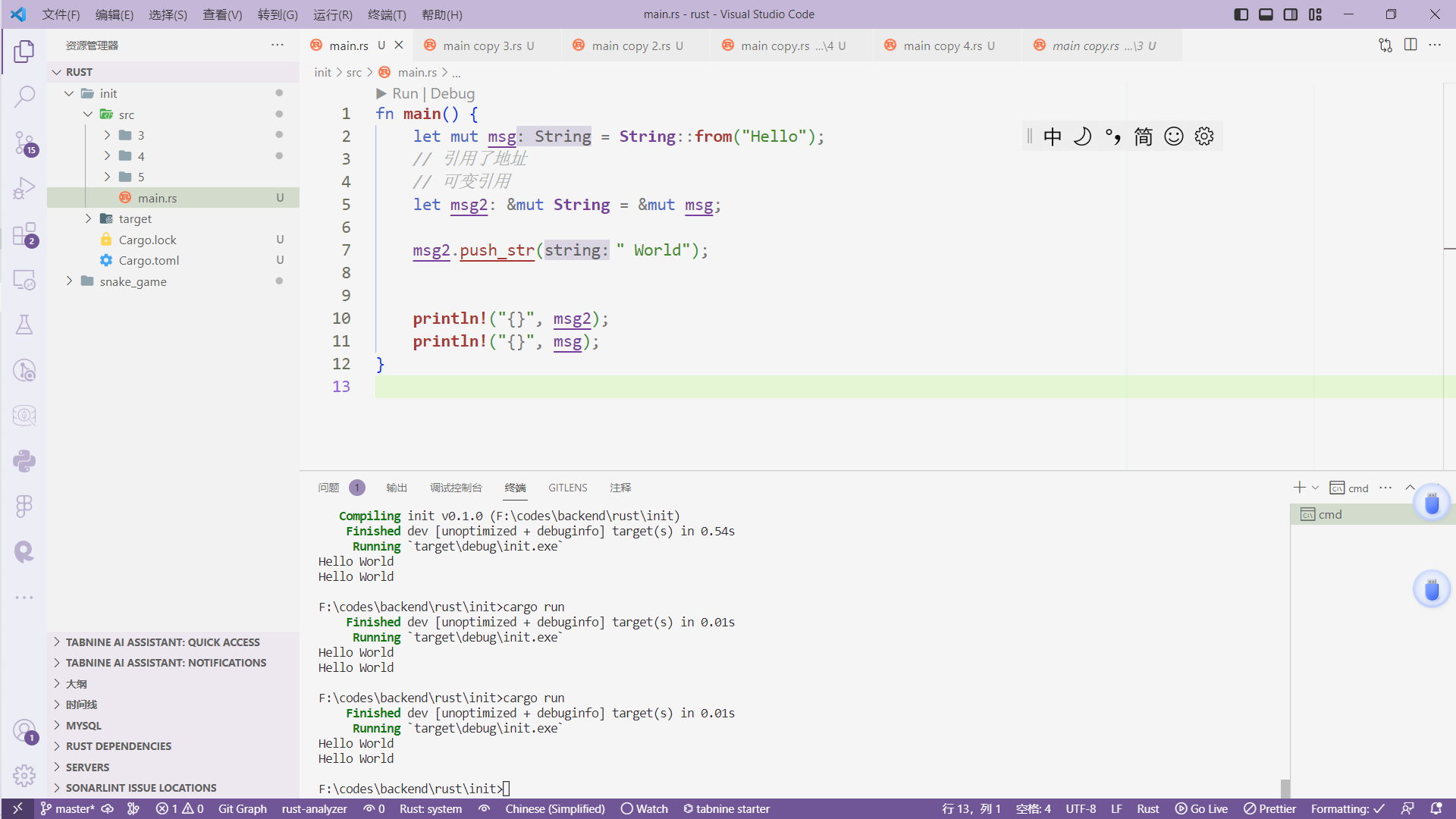
Task: Open Source Control view with 15 changes
Action: point(24,143)
